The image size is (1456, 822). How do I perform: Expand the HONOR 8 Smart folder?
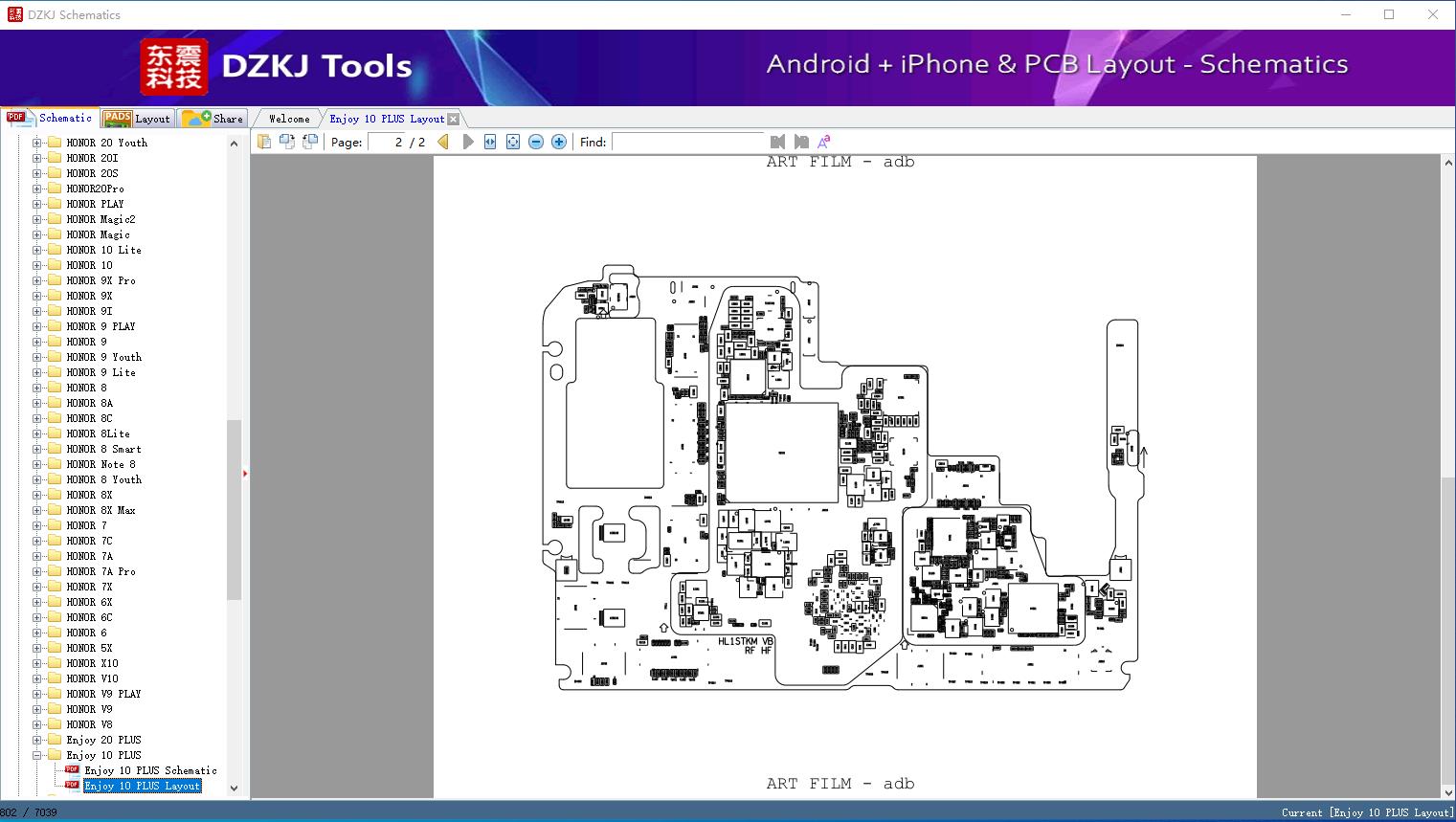[37, 449]
